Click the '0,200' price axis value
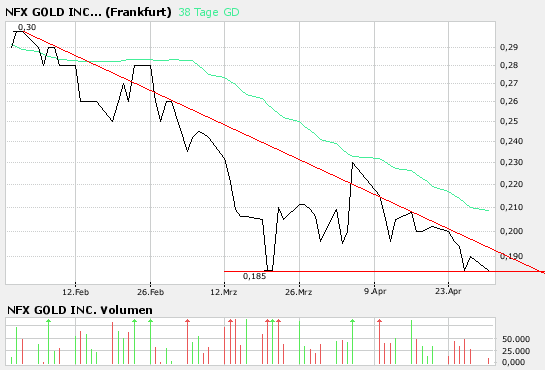This screenshot has width=545, height=384. pos(511,231)
